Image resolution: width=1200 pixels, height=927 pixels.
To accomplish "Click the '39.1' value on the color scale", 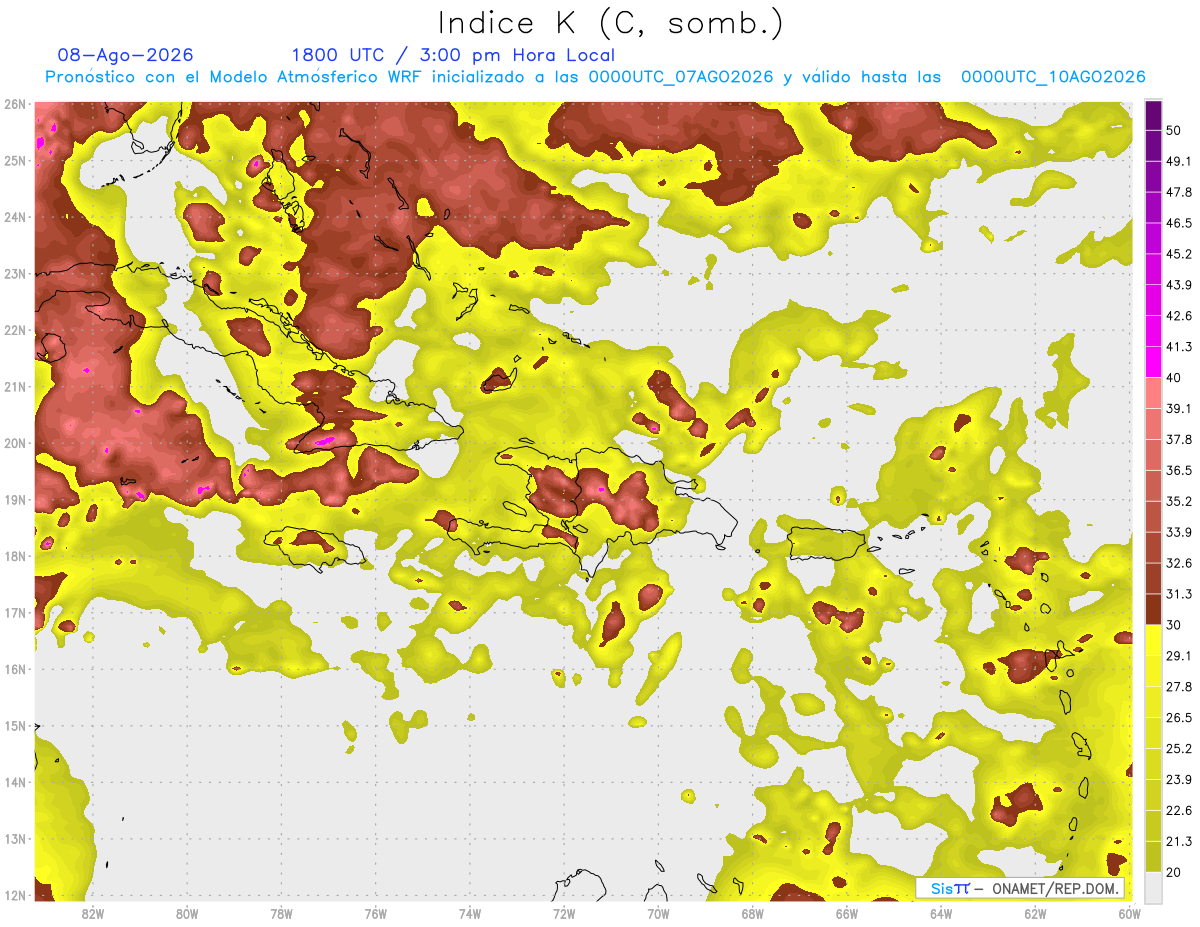I will point(1179,409).
